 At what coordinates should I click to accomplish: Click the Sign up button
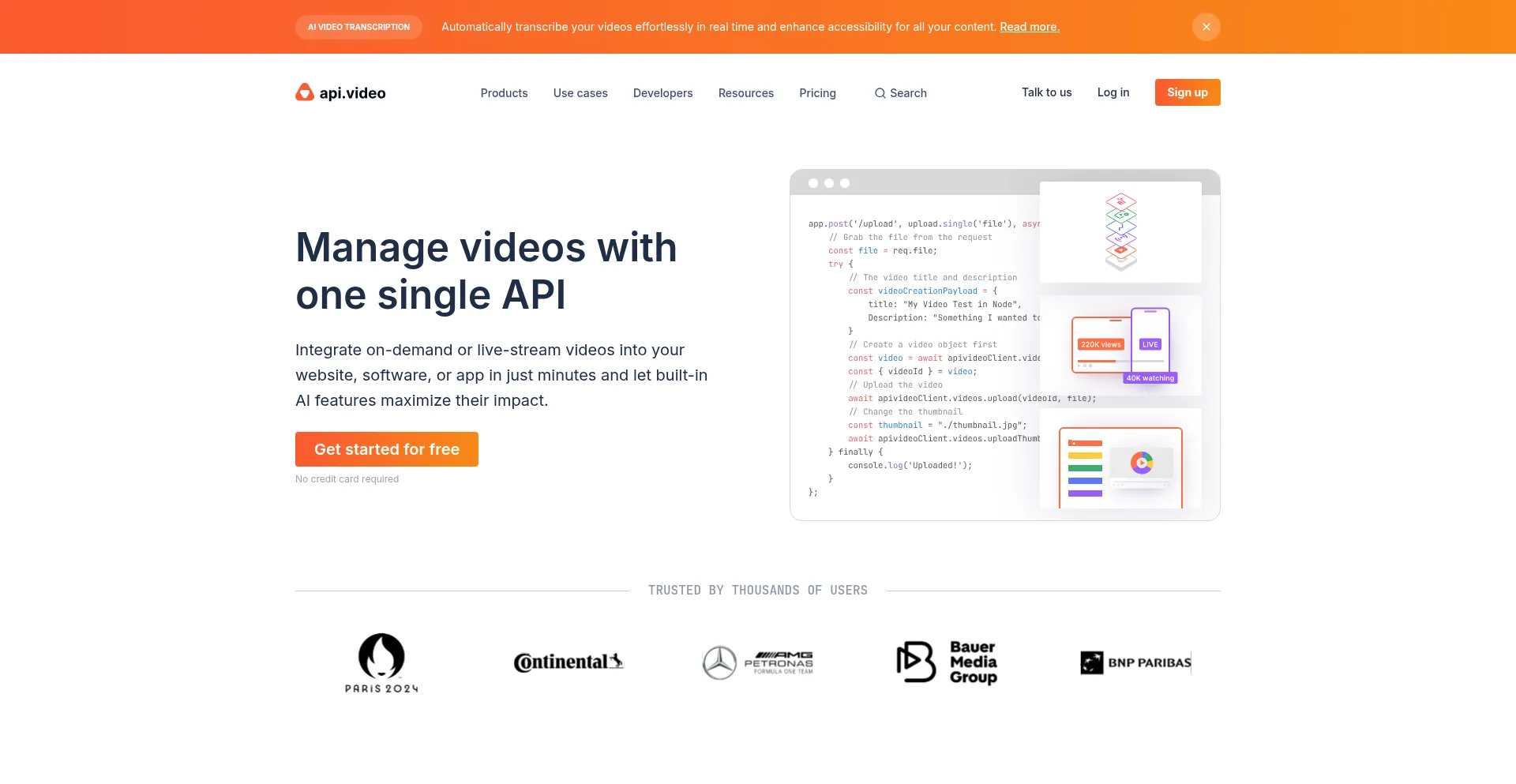pos(1187,92)
